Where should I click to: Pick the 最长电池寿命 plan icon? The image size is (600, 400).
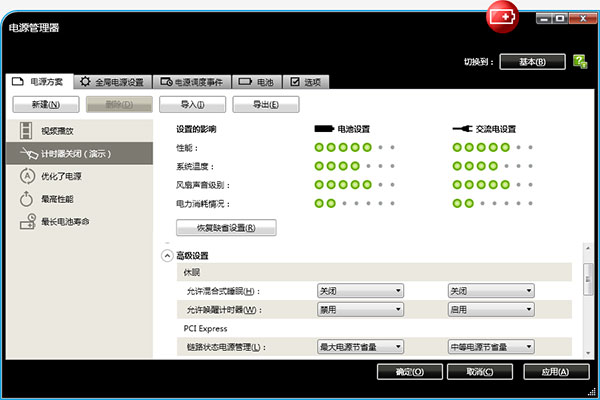click(27, 222)
